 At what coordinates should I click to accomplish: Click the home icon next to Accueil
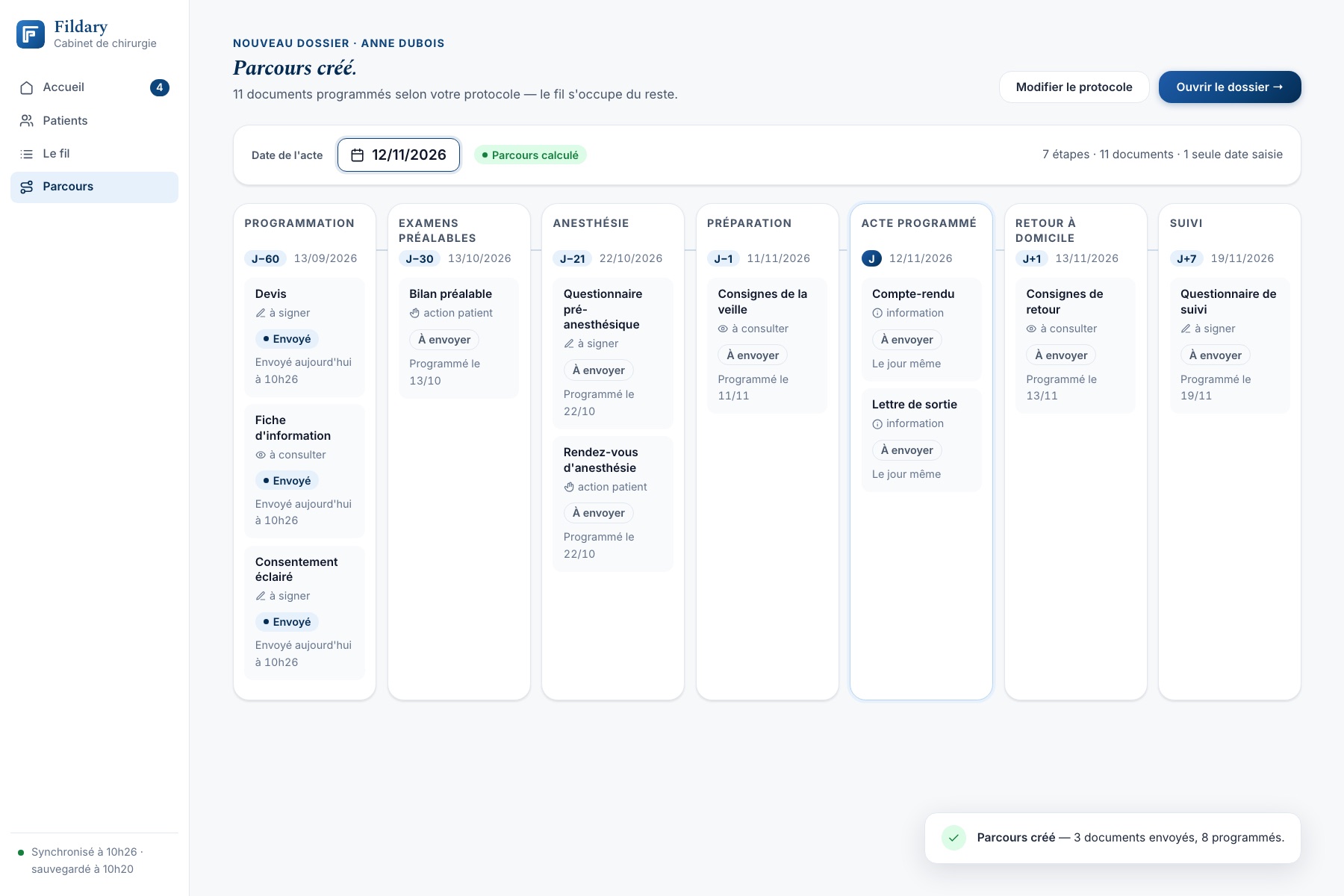click(x=27, y=88)
